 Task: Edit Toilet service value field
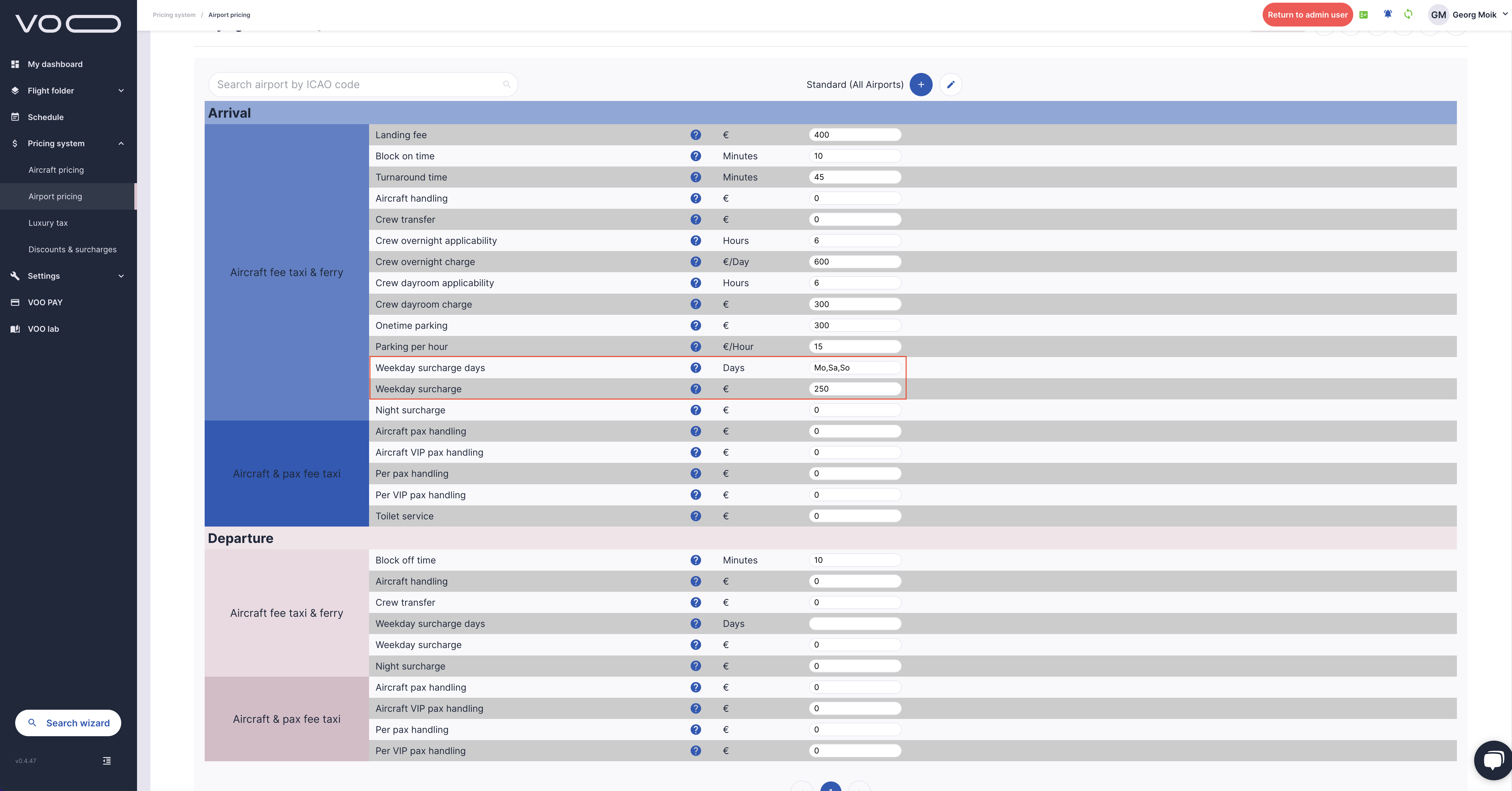point(855,516)
